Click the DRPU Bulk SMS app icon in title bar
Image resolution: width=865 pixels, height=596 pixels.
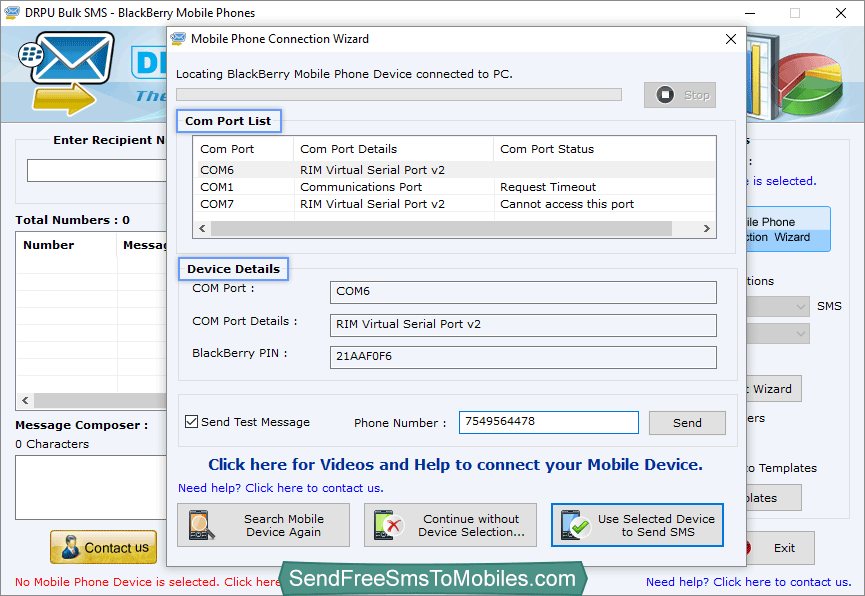click(x=12, y=12)
